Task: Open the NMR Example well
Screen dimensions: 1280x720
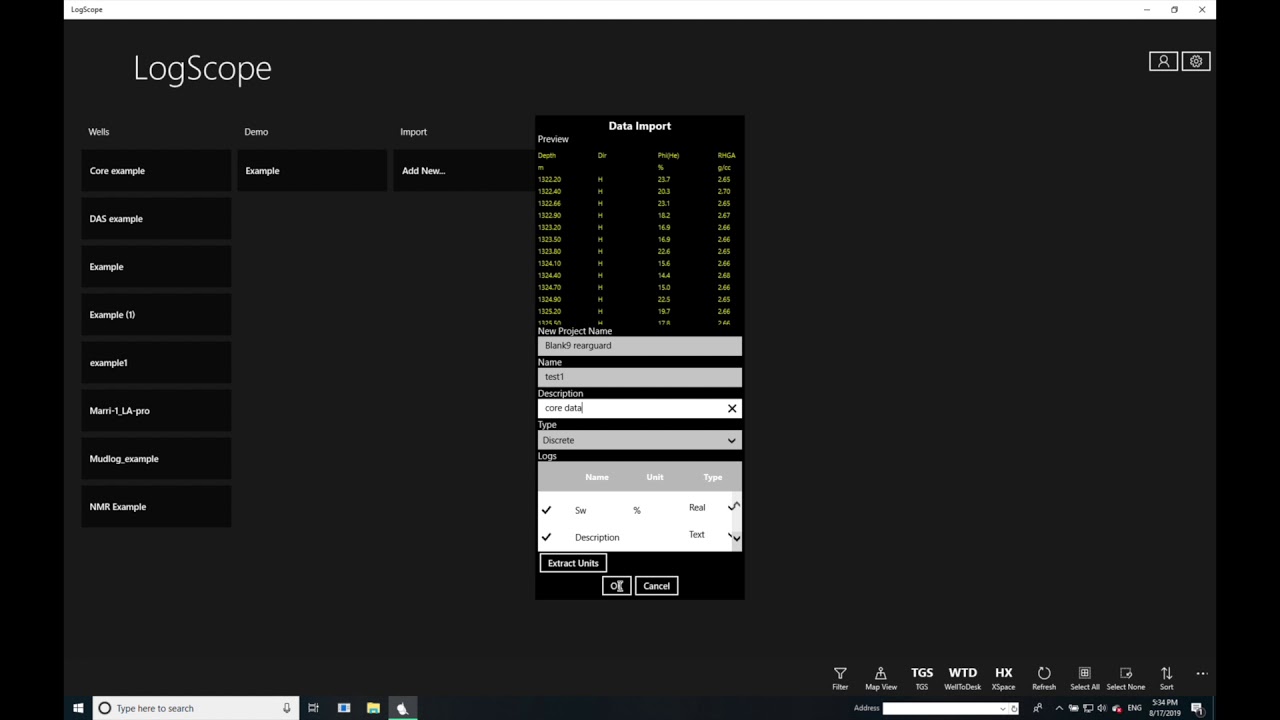Action: (156, 507)
